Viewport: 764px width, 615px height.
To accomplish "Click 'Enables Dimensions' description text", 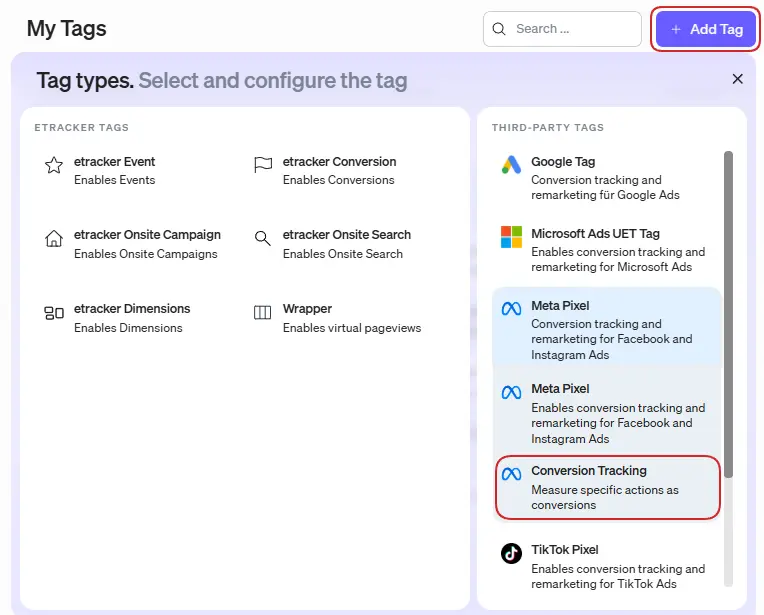I will click(128, 328).
